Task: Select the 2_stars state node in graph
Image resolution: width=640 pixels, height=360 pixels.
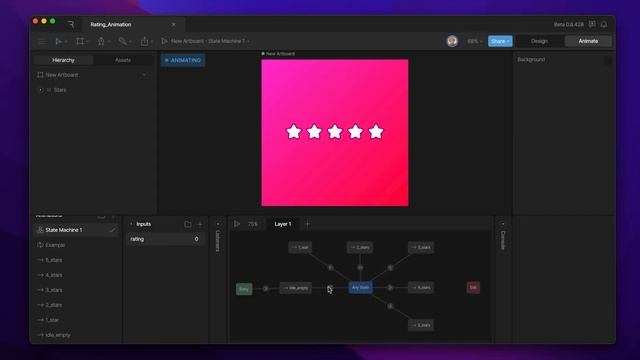Action: (360, 247)
